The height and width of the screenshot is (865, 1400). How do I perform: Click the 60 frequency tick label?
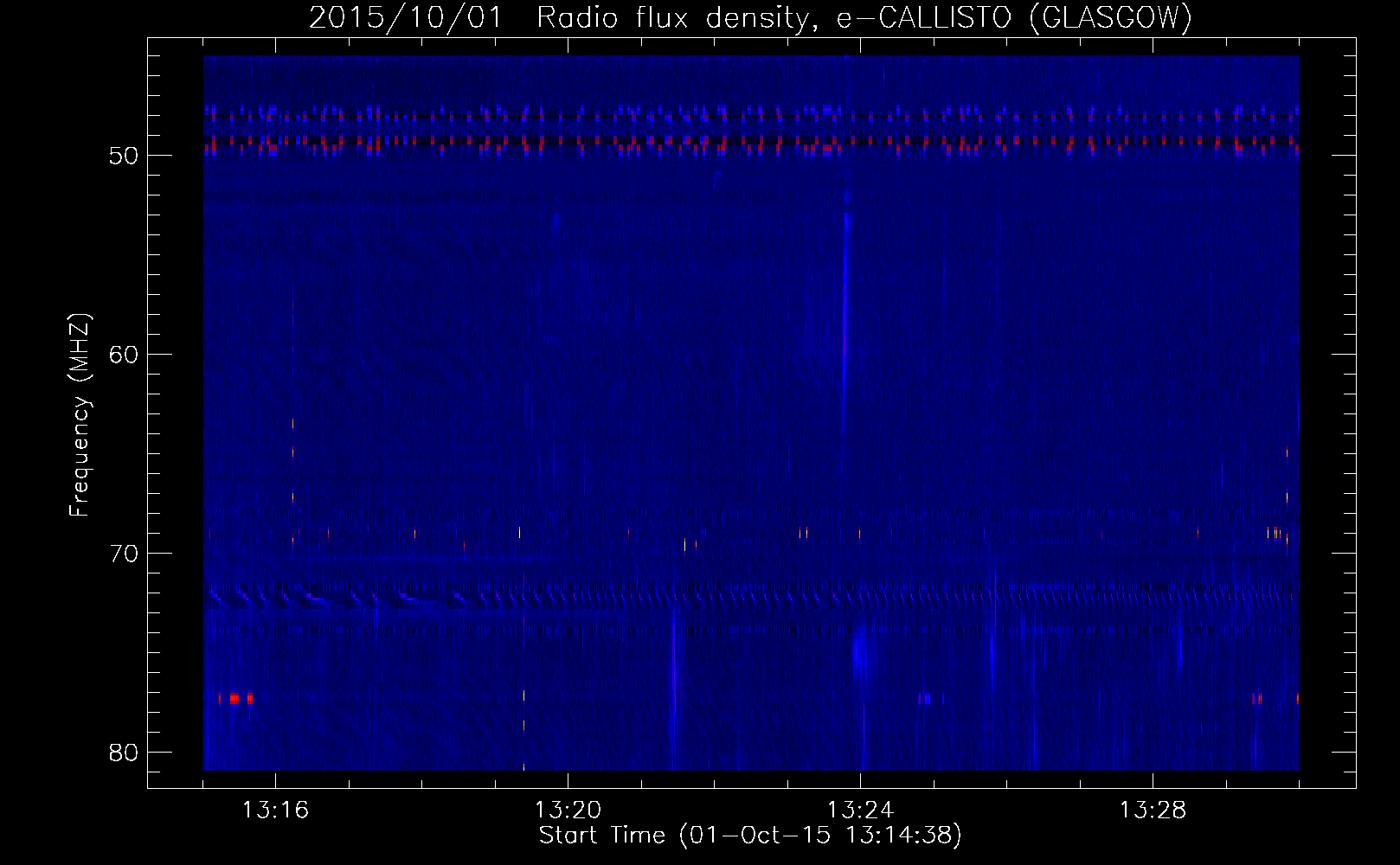124,355
